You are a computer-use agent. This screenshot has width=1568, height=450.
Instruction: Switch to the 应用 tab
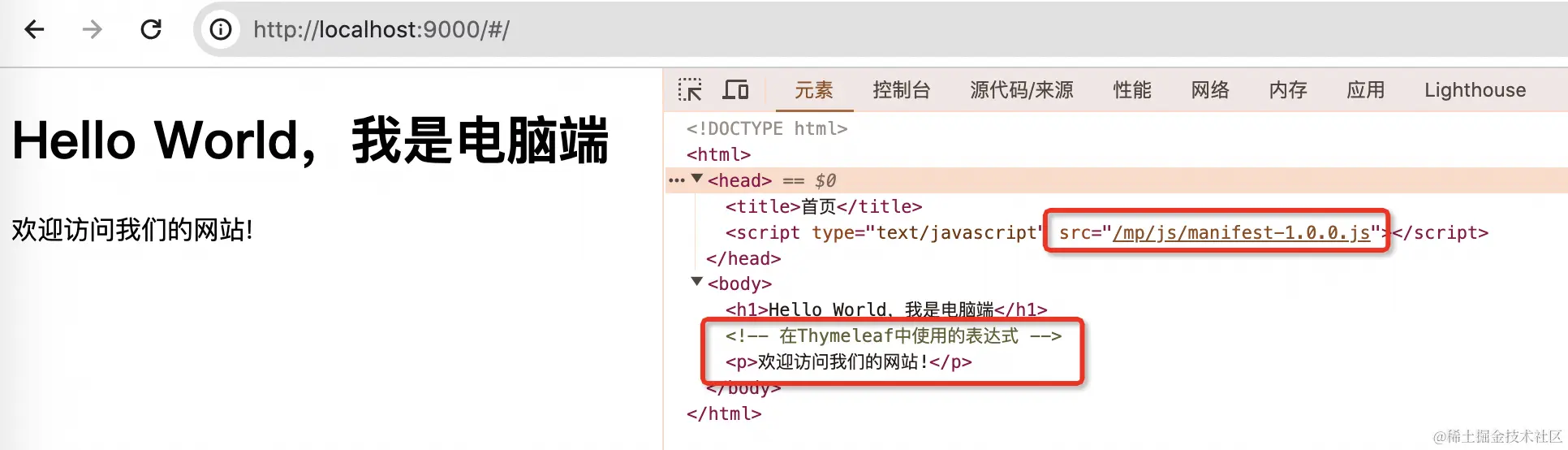(x=1366, y=90)
